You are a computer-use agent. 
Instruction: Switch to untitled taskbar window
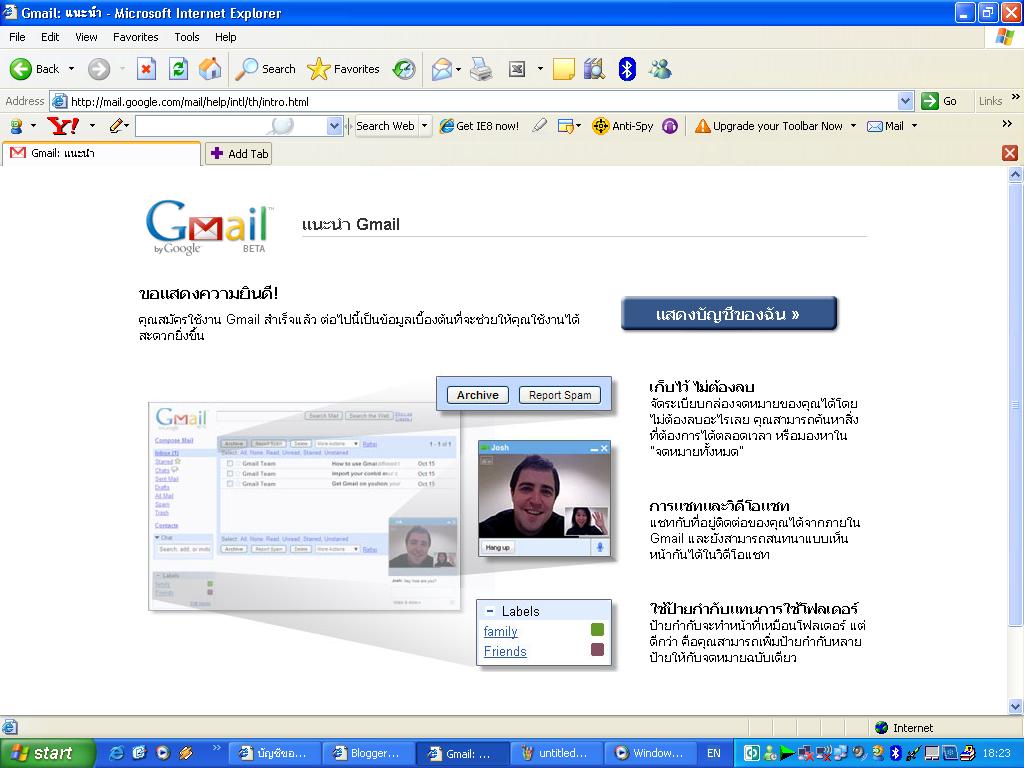pyautogui.click(x=556, y=753)
